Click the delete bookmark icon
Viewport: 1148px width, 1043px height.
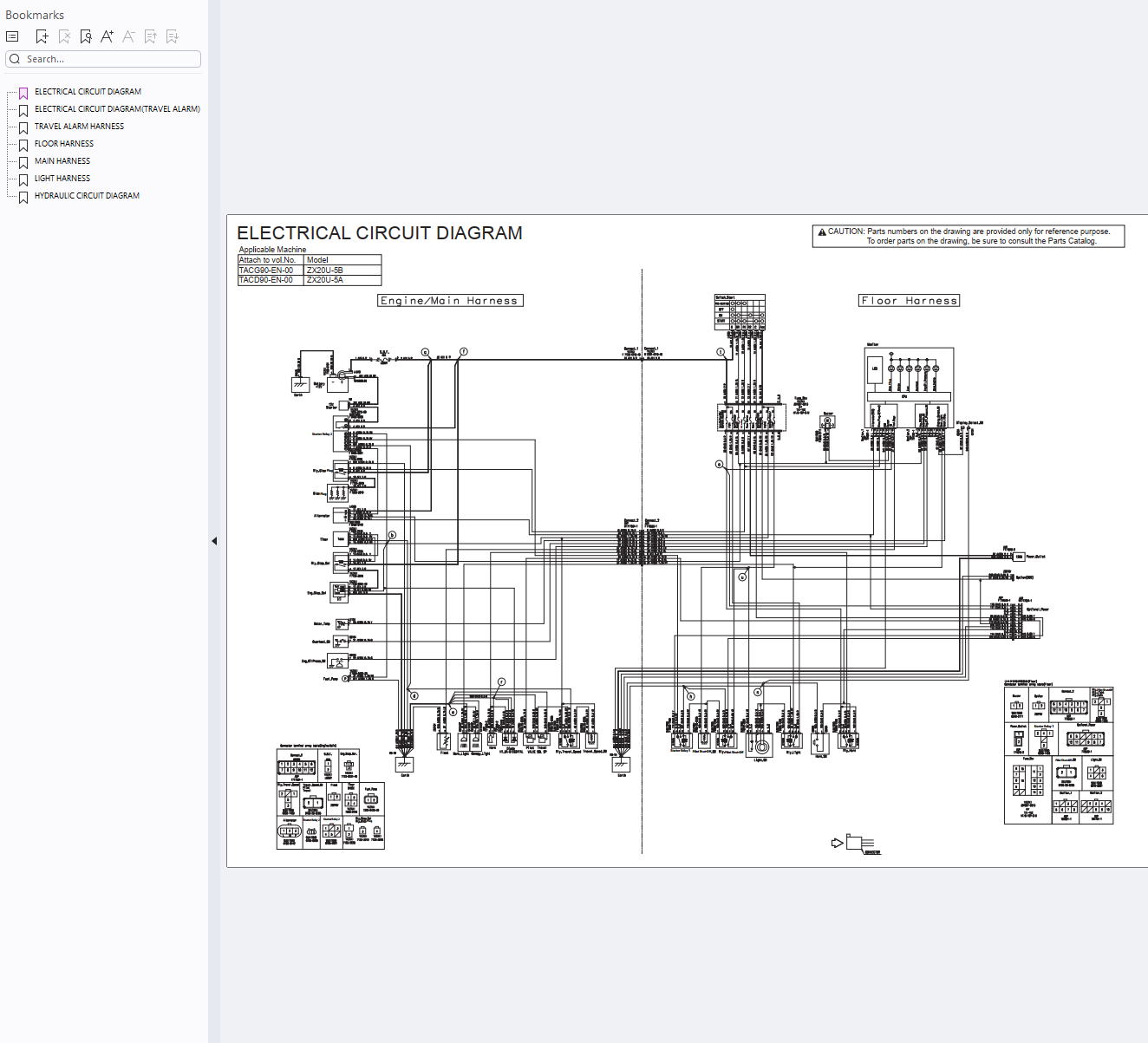coord(64,36)
